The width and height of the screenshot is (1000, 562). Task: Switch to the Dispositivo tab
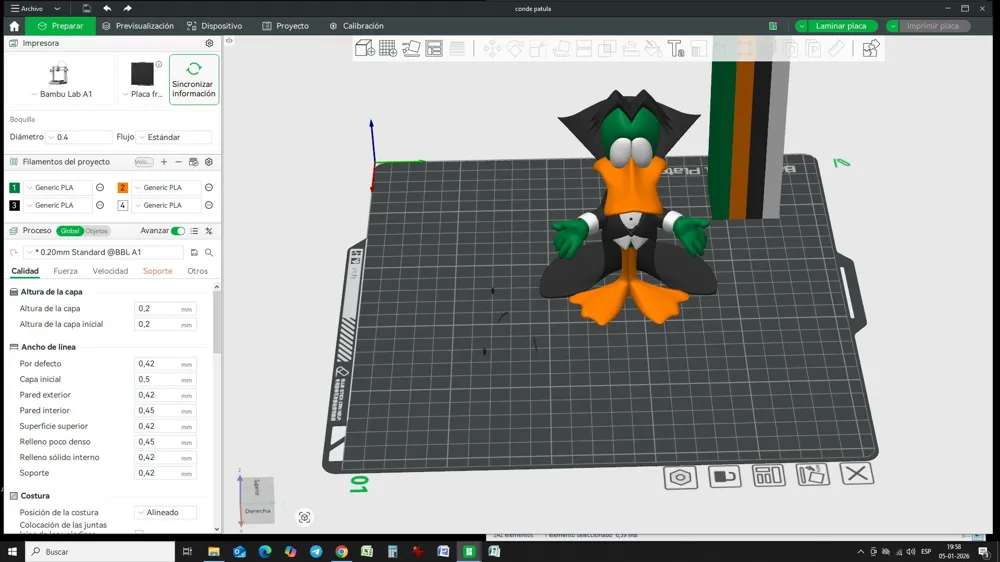(x=214, y=26)
